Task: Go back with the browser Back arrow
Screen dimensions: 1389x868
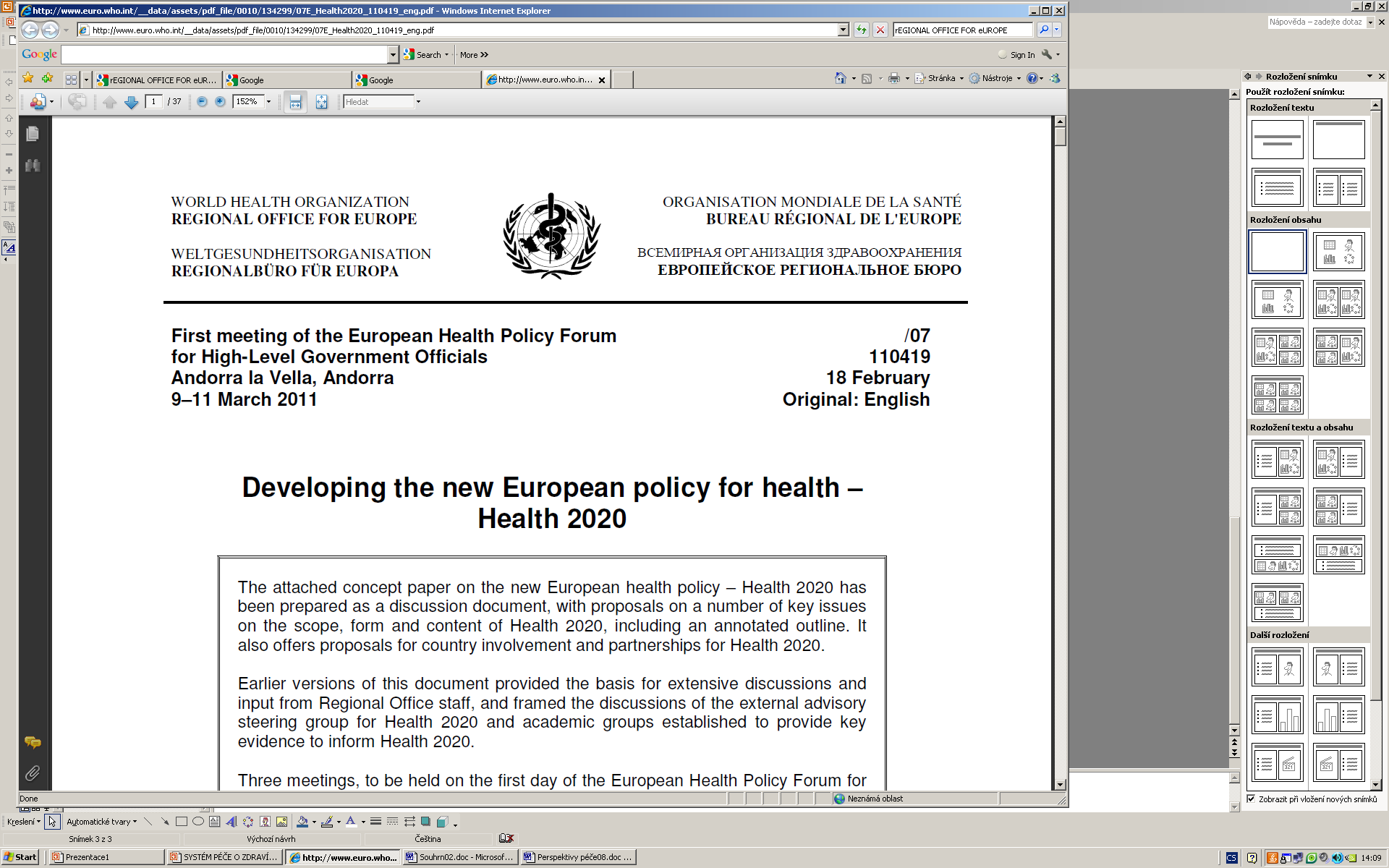Action: pos(30,30)
